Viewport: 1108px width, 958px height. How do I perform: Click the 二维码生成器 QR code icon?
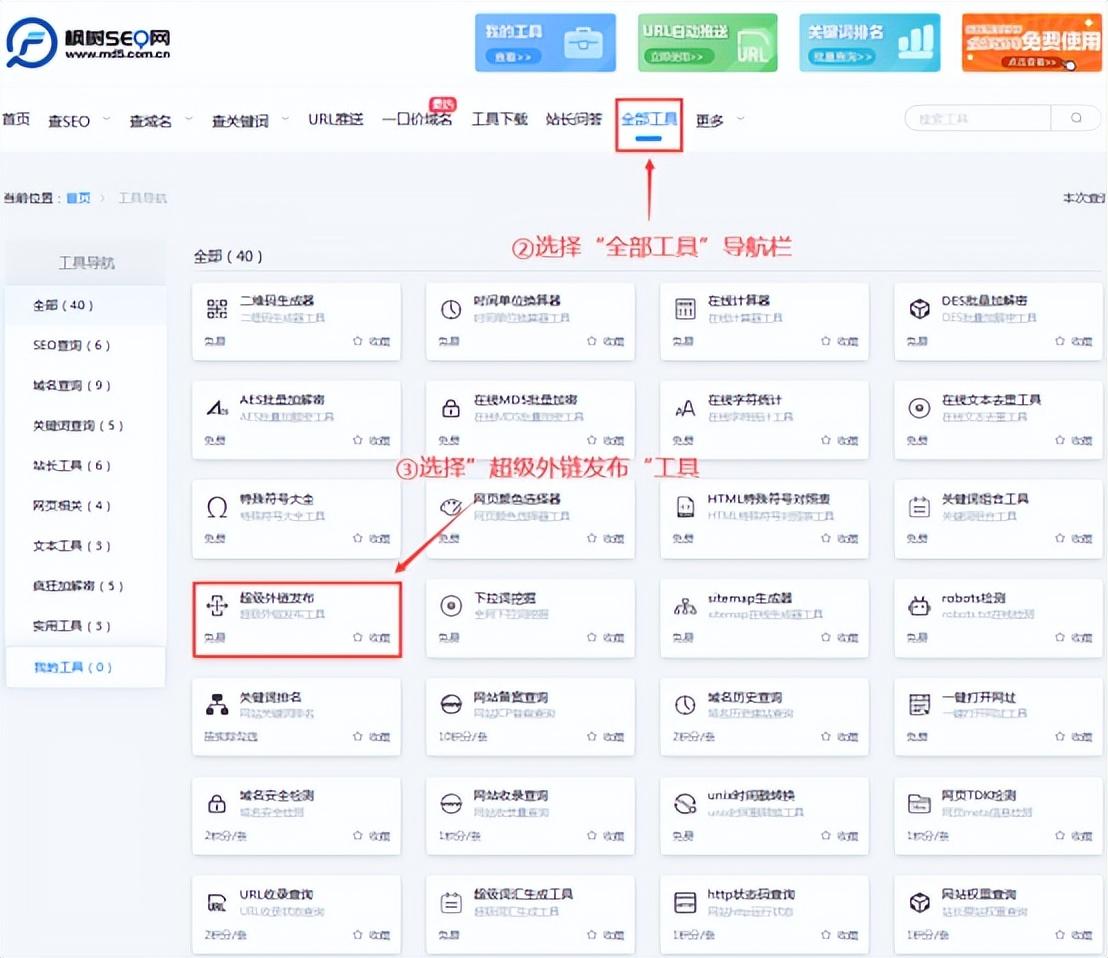click(217, 309)
